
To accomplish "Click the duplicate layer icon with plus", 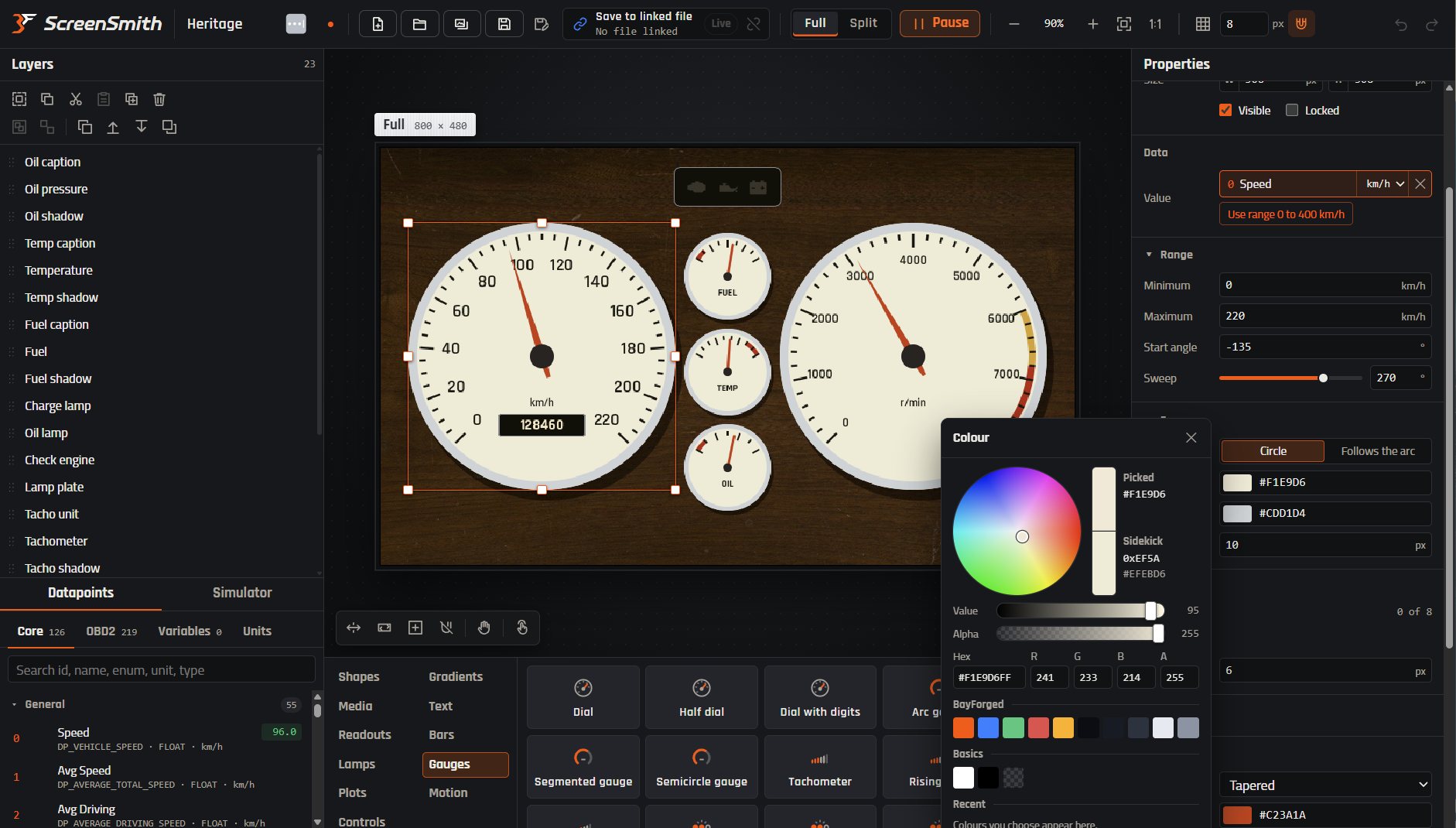I will coord(132,99).
